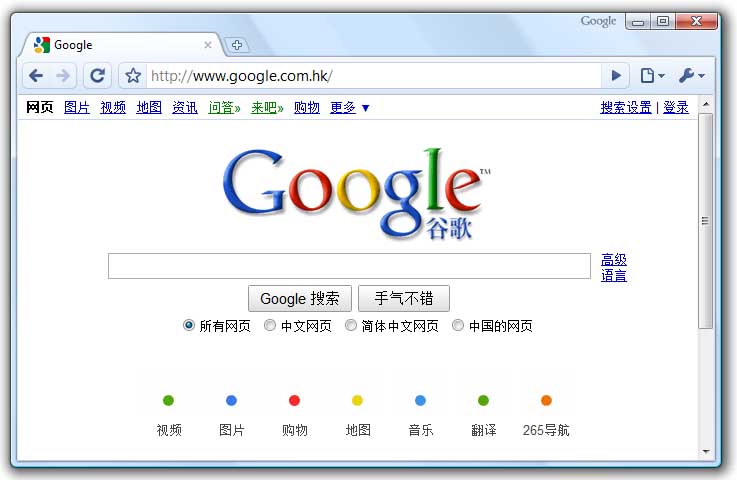This screenshot has width=737, height=480.
Task: Click the red dot above 购物
Action: tap(294, 401)
